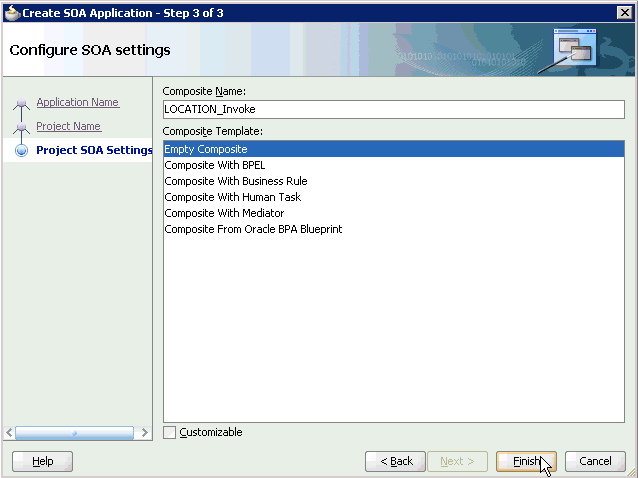
Task: Click the Cancel button
Action: coord(595,461)
